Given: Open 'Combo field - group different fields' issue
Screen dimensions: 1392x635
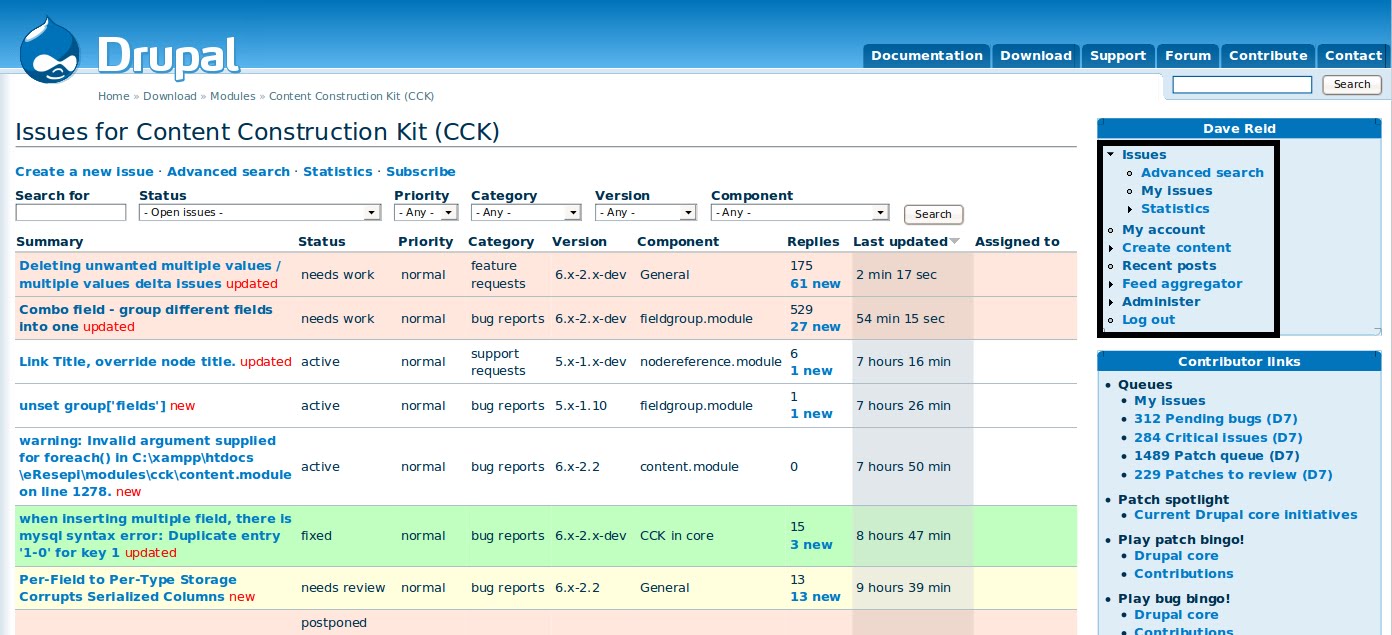Looking at the screenshot, I should pyautogui.click(x=146, y=318).
